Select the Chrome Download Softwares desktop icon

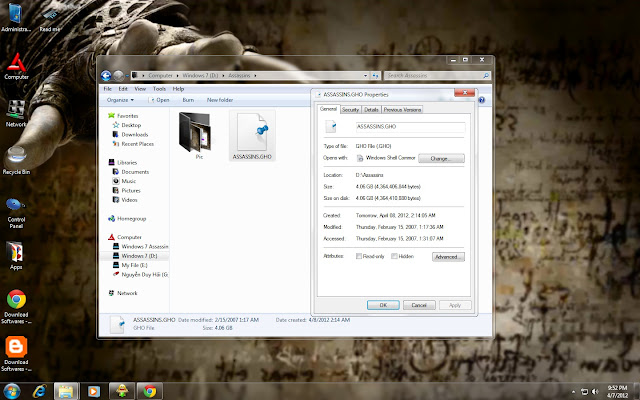[16, 307]
